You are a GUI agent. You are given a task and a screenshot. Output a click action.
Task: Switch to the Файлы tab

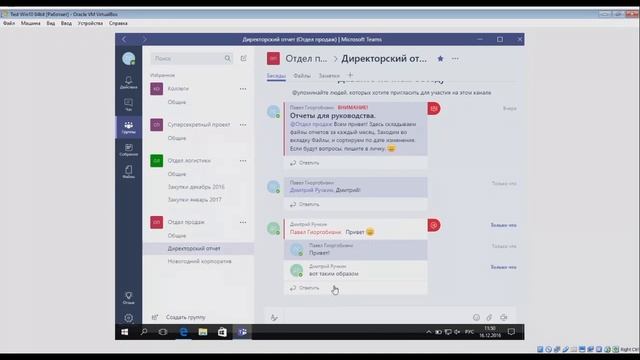[x=302, y=76]
